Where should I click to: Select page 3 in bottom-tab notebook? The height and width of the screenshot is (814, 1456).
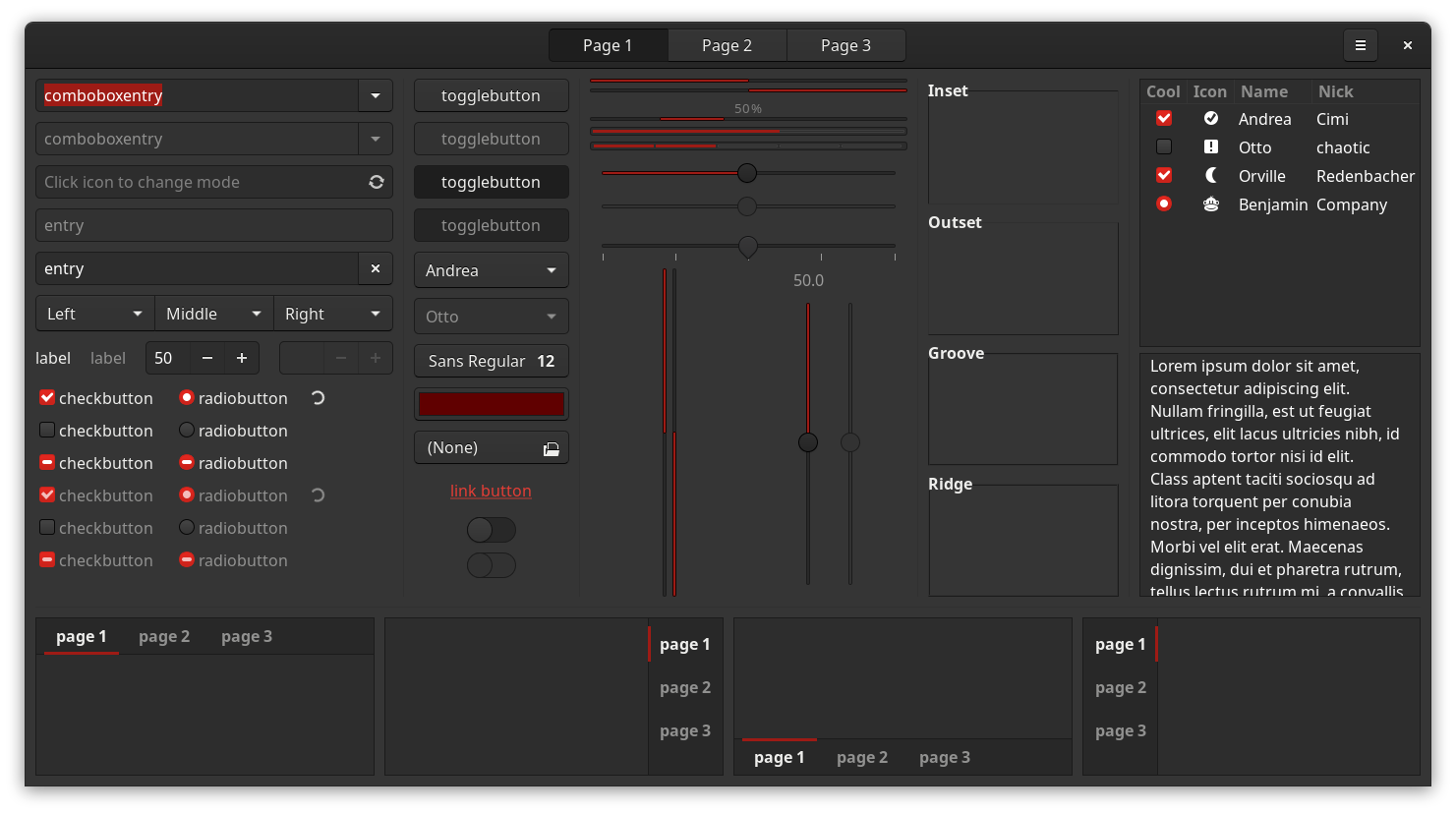pos(945,757)
